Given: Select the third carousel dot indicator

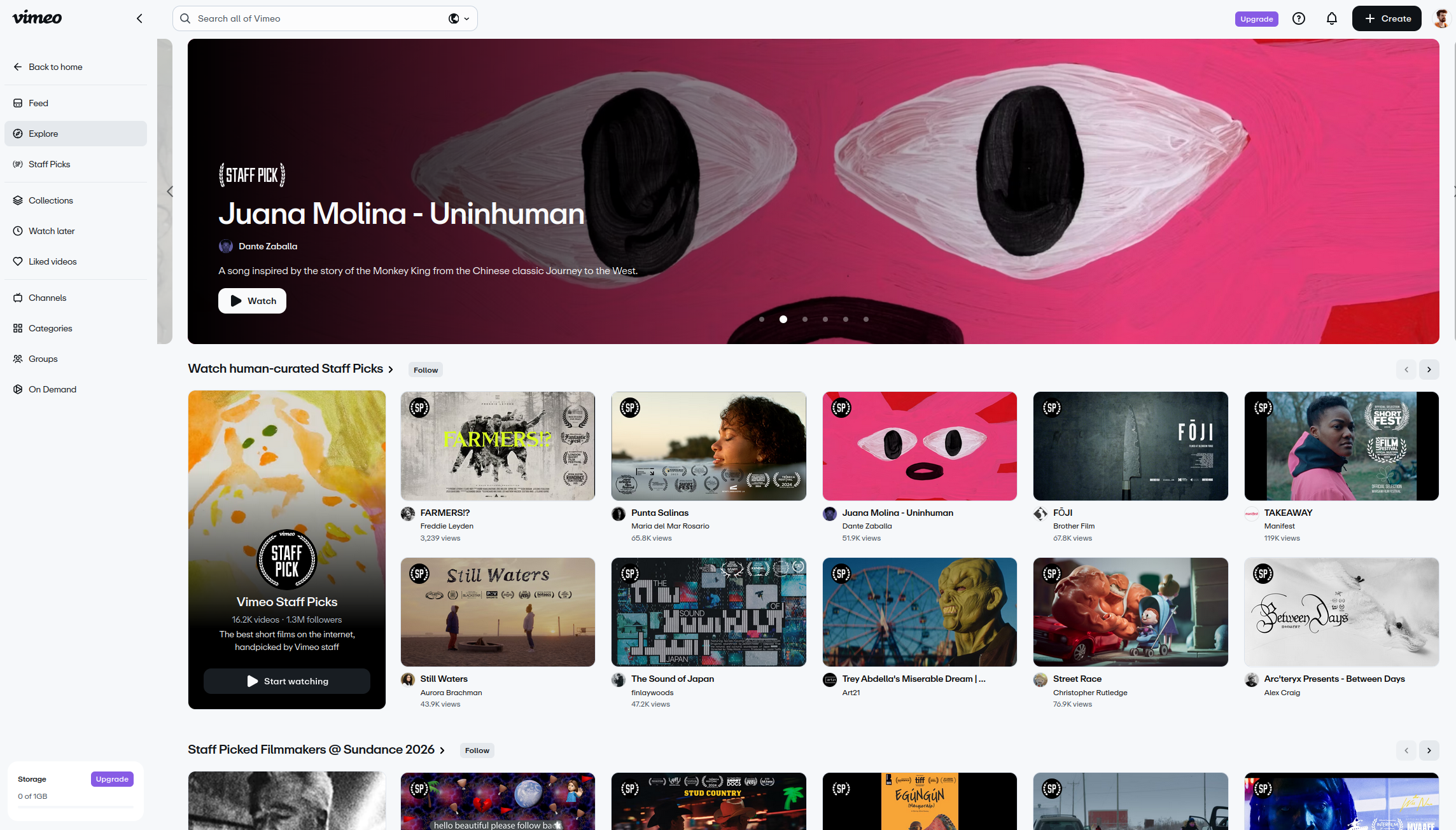Looking at the screenshot, I should click(805, 319).
